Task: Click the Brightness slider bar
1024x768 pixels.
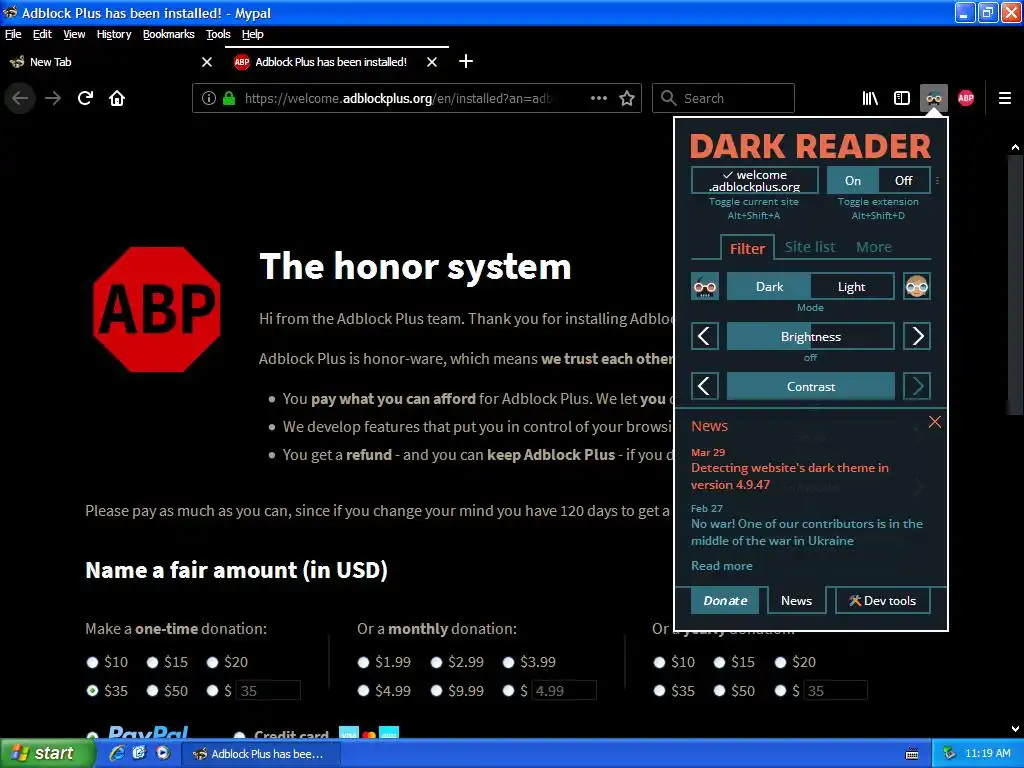Action: click(x=810, y=336)
